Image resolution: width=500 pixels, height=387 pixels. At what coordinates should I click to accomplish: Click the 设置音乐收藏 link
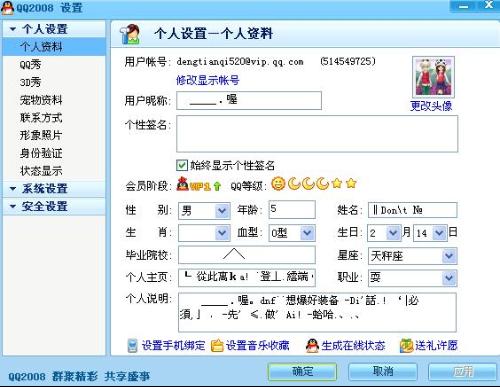tap(258, 345)
